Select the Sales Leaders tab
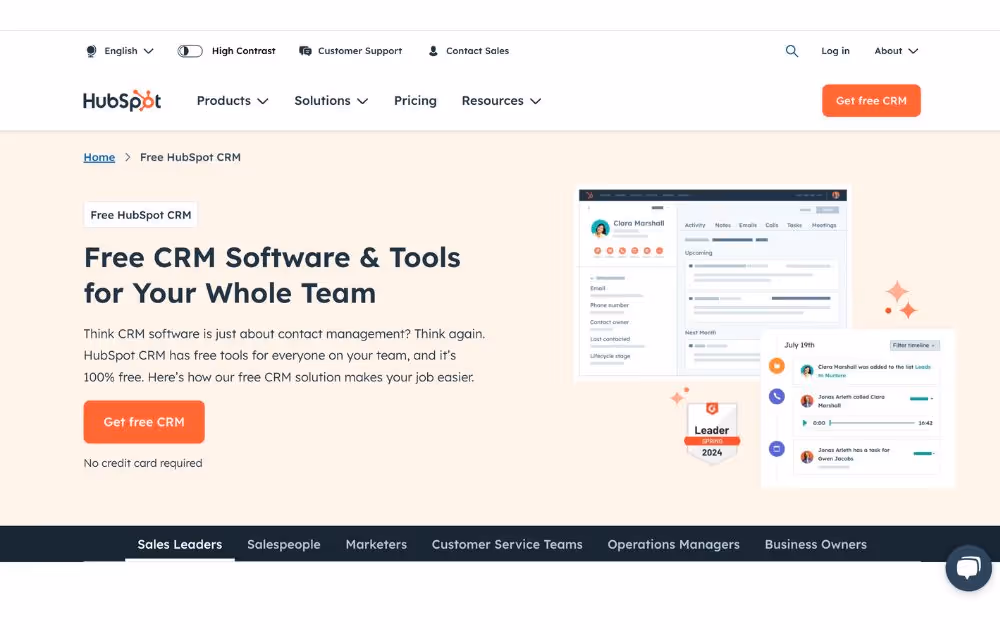Viewport: 1000px width, 630px height. (x=180, y=545)
